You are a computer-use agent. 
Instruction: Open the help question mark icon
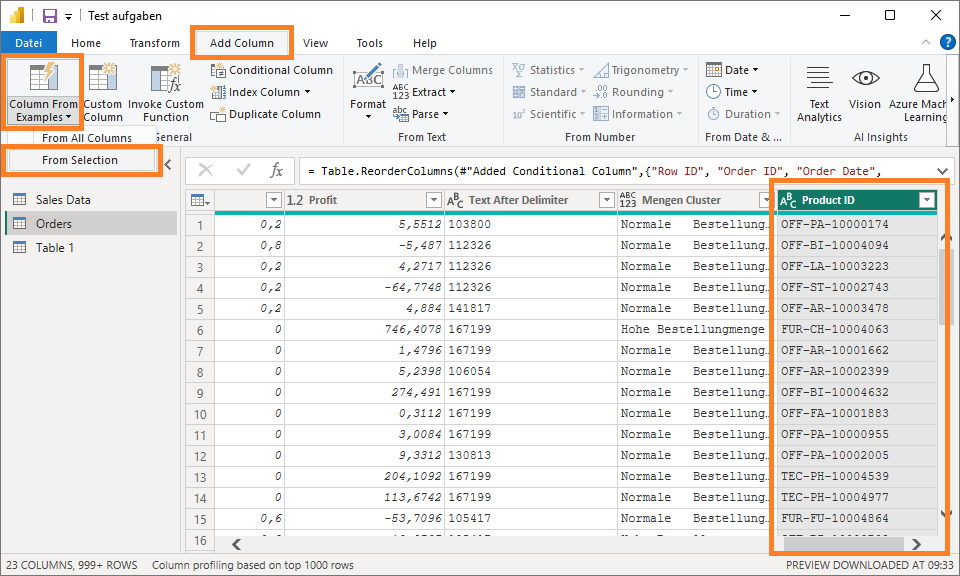coord(947,42)
